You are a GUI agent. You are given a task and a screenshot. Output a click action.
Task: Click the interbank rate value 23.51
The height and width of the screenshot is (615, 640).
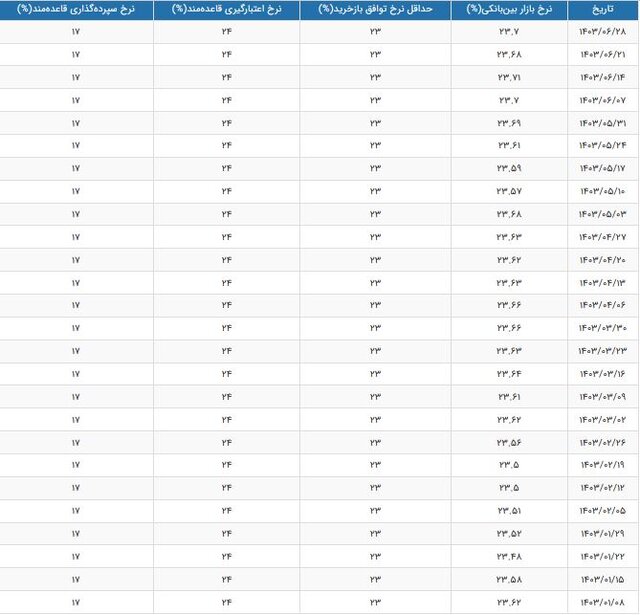(x=509, y=511)
